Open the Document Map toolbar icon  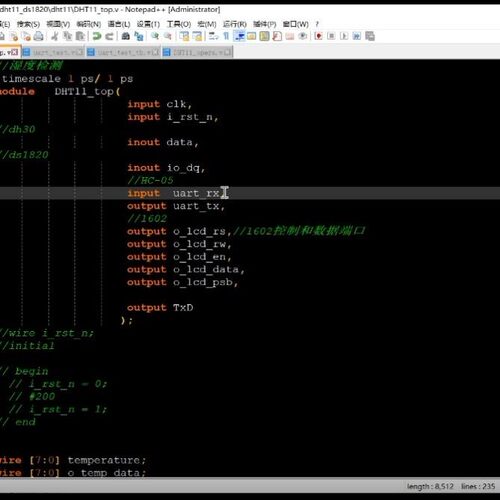(264, 36)
